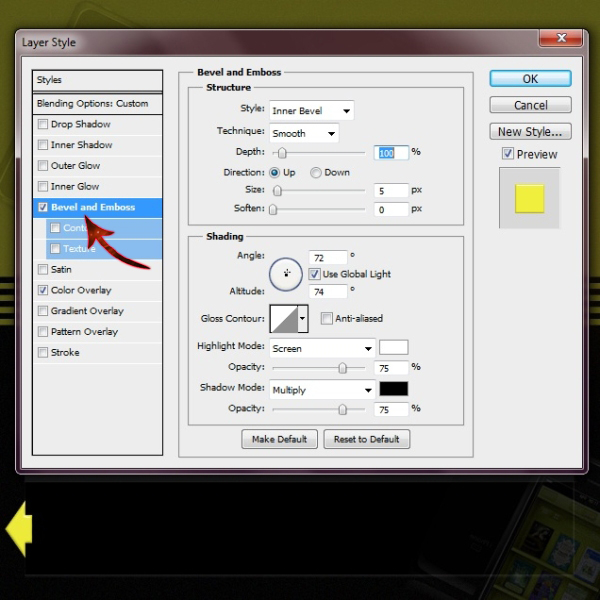The height and width of the screenshot is (600, 600).
Task: Click the Depth slider handle
Action: point(282,153)
